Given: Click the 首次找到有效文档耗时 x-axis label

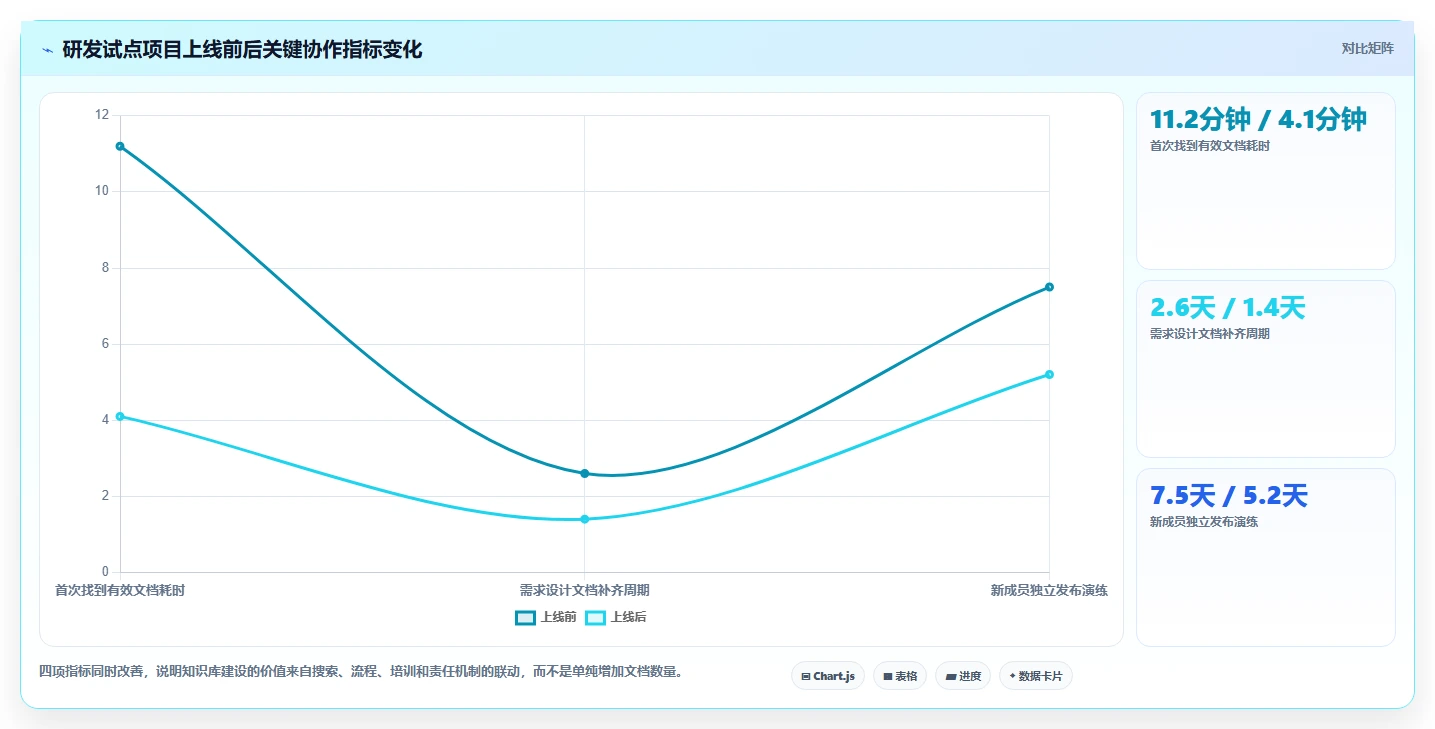Looking at the screenshot, I should [120, 590].
